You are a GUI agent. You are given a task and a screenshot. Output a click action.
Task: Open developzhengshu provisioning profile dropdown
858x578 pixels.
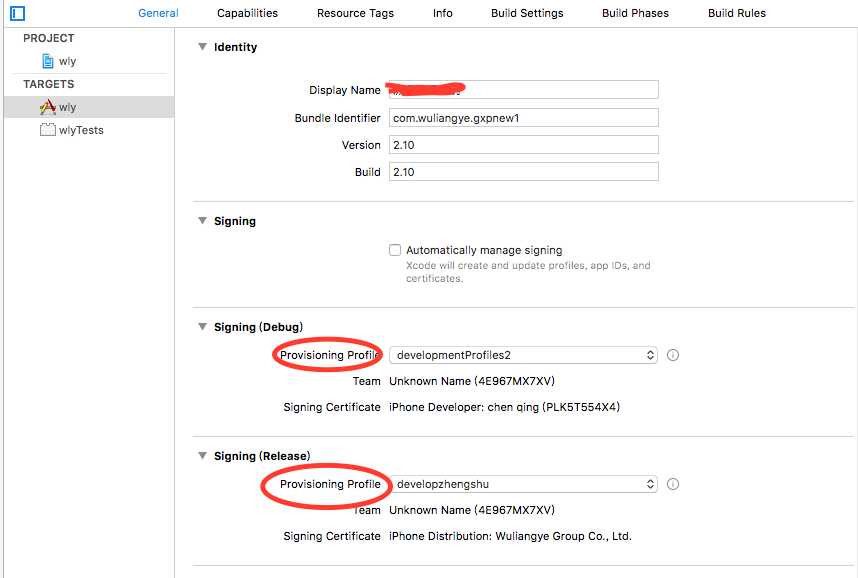523,484
